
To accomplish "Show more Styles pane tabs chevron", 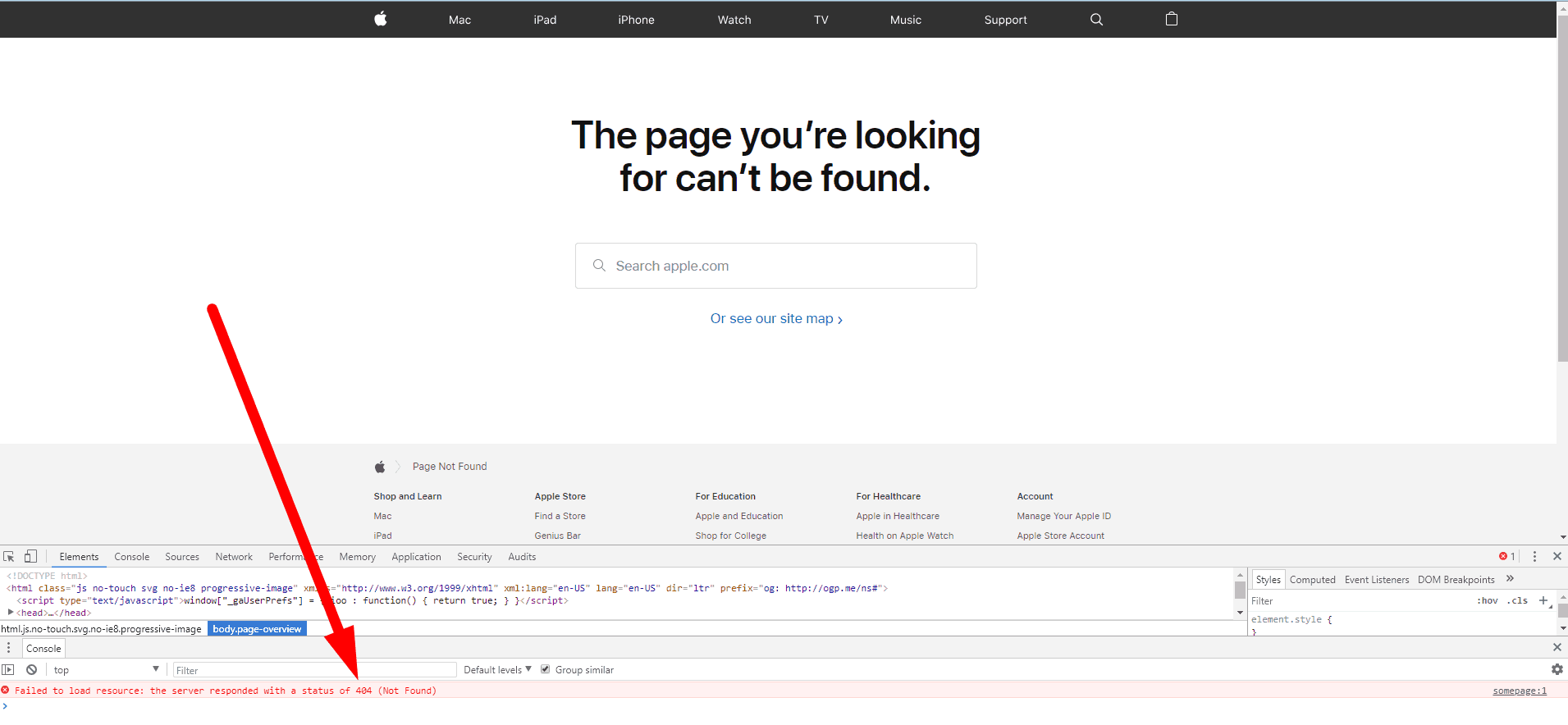I will click(x=1510, y=579).
